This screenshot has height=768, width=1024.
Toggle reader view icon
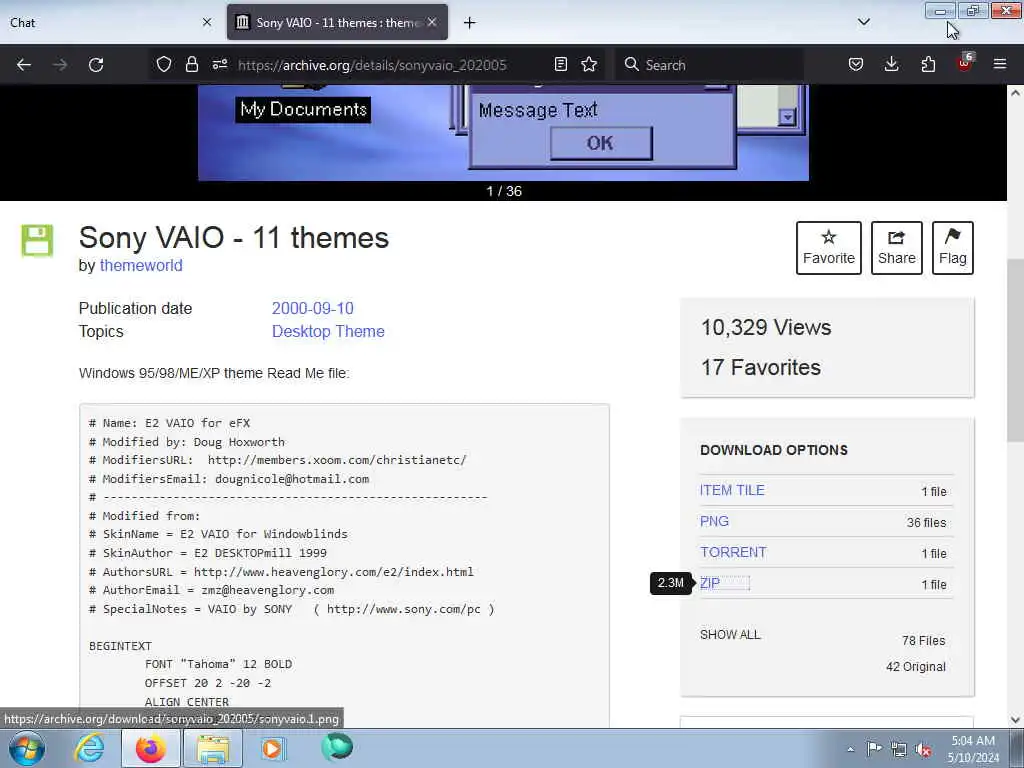tap(560, 64)
